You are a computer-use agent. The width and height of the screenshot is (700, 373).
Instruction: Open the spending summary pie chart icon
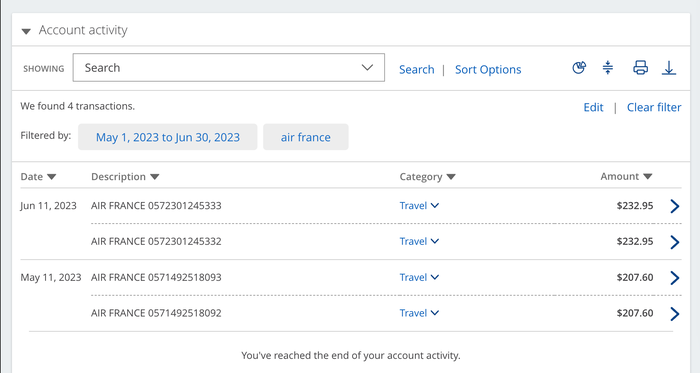tap(579, 68)
